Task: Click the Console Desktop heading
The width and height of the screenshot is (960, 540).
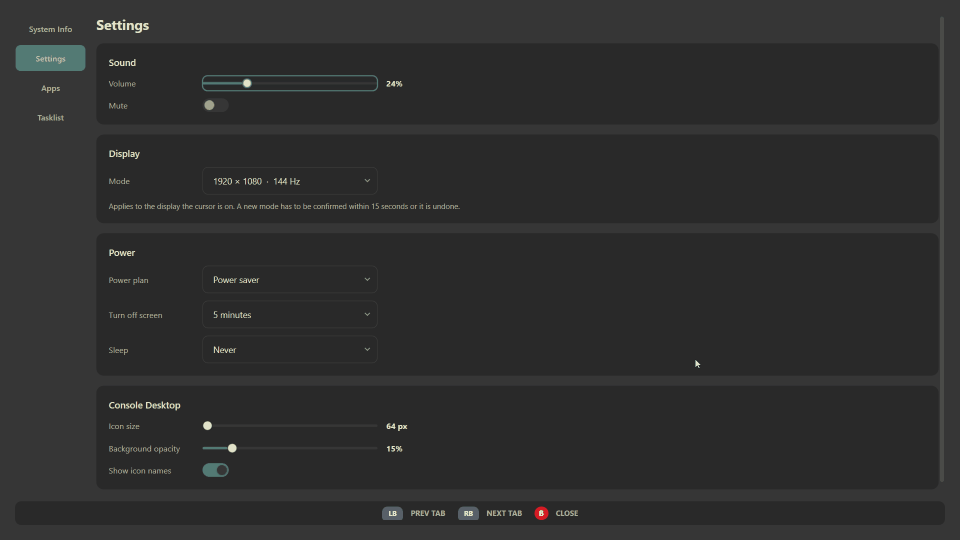Action: click(x=144, y=405)
